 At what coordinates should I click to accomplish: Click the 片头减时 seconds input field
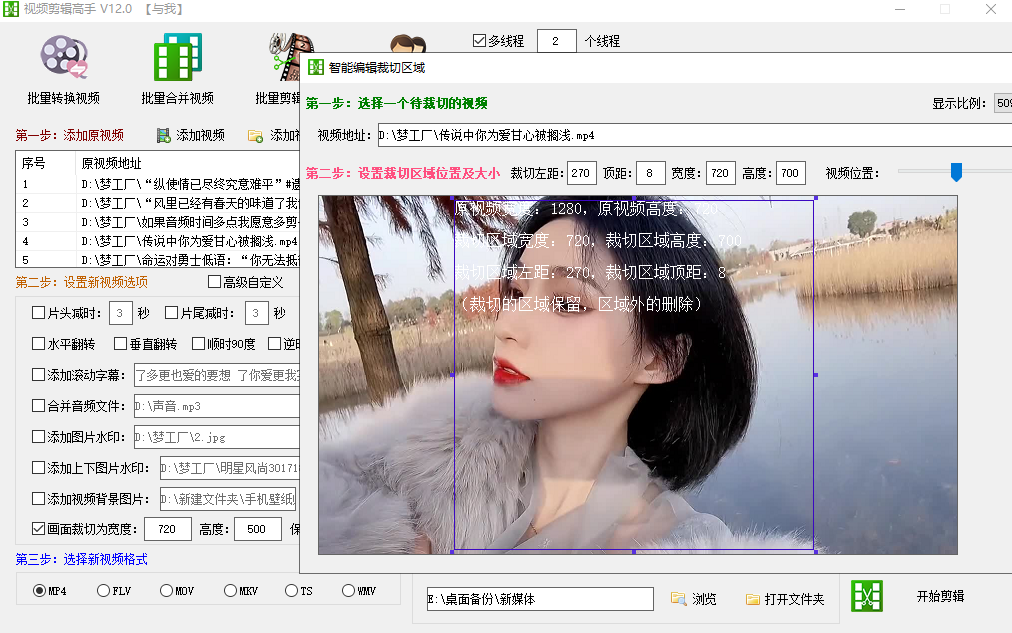pos(121,313)
